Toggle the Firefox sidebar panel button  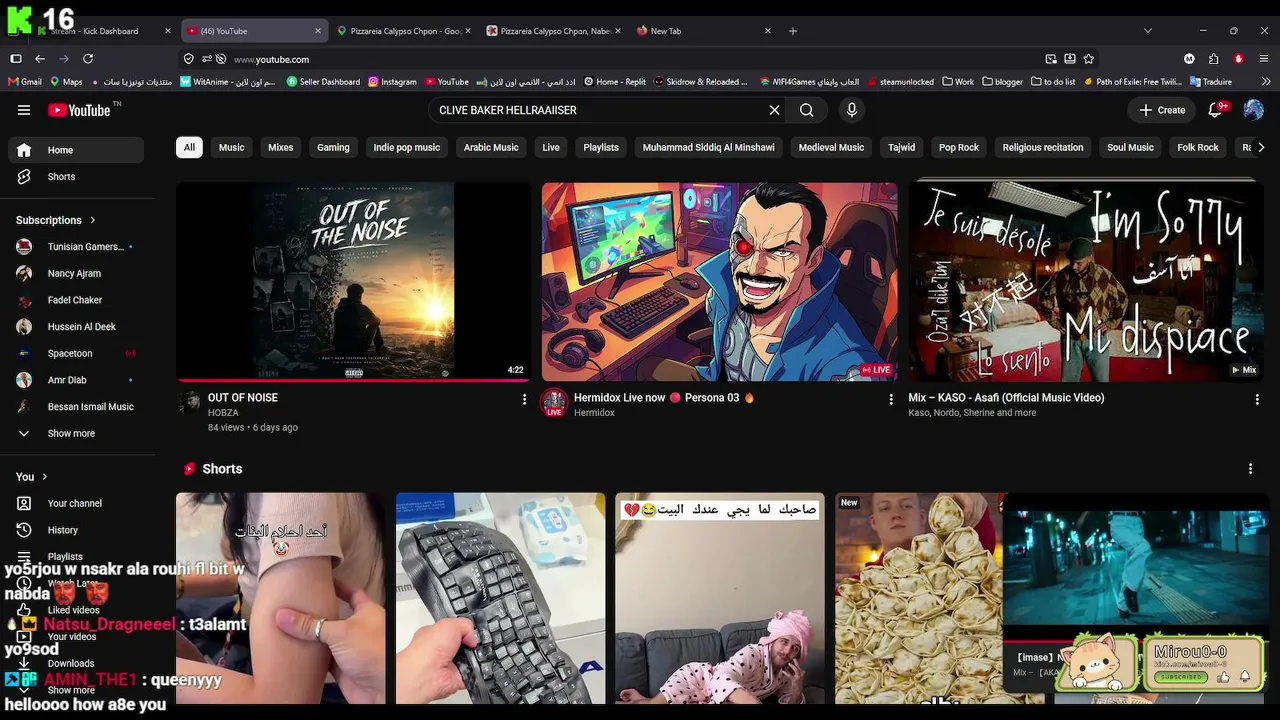pos(16,59)
